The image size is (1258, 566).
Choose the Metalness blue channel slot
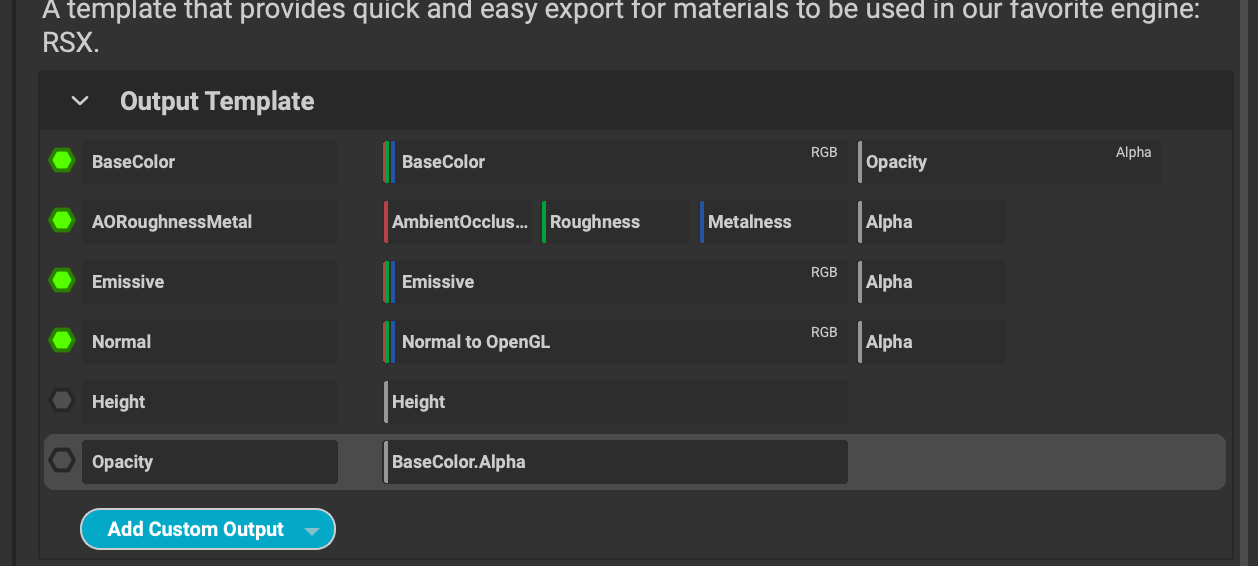point(773,222)
